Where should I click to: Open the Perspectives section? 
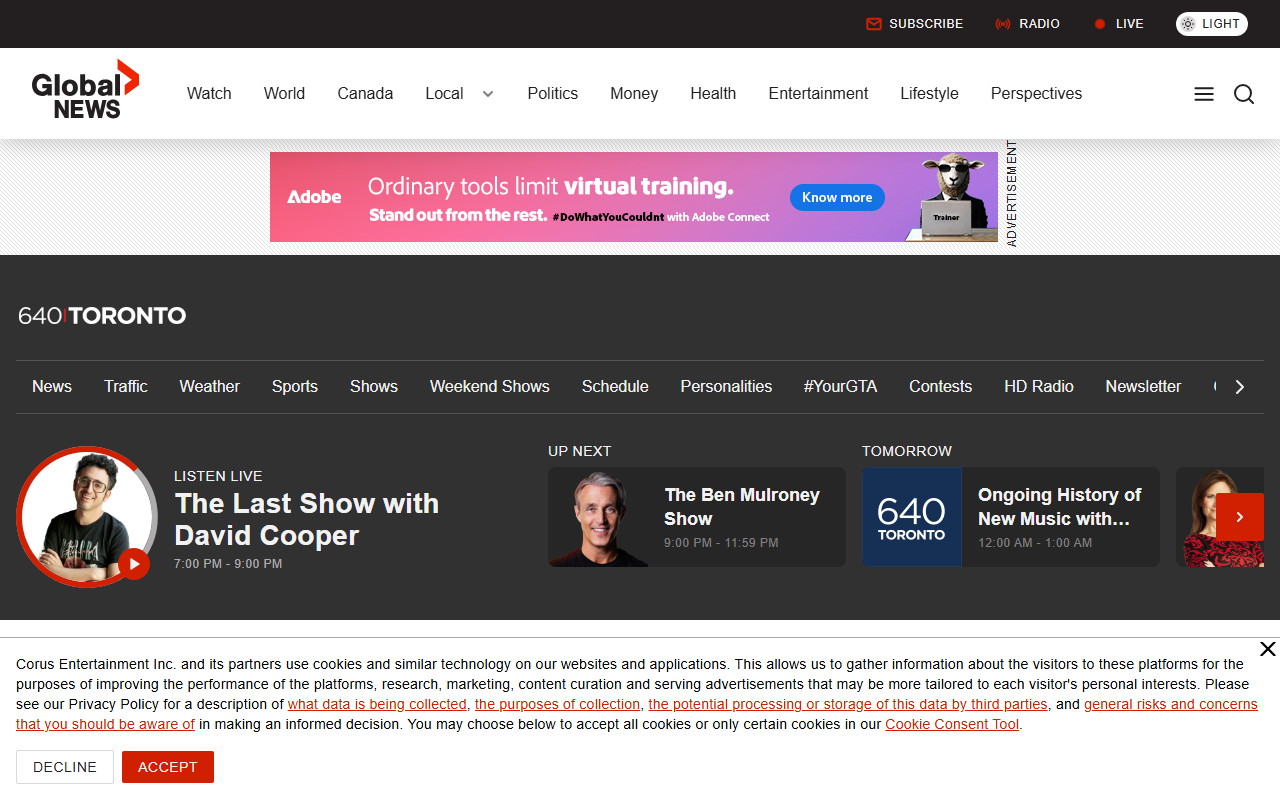click(x=1036, y=93)
